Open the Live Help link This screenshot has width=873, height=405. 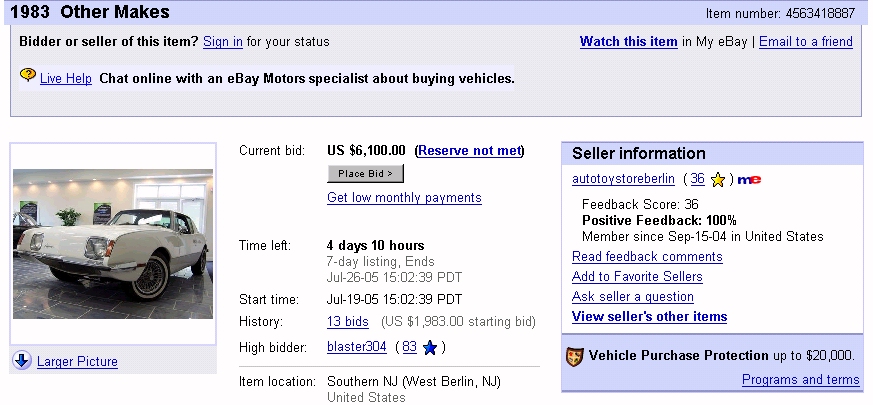pyautogui.click(x=66, y=78)
